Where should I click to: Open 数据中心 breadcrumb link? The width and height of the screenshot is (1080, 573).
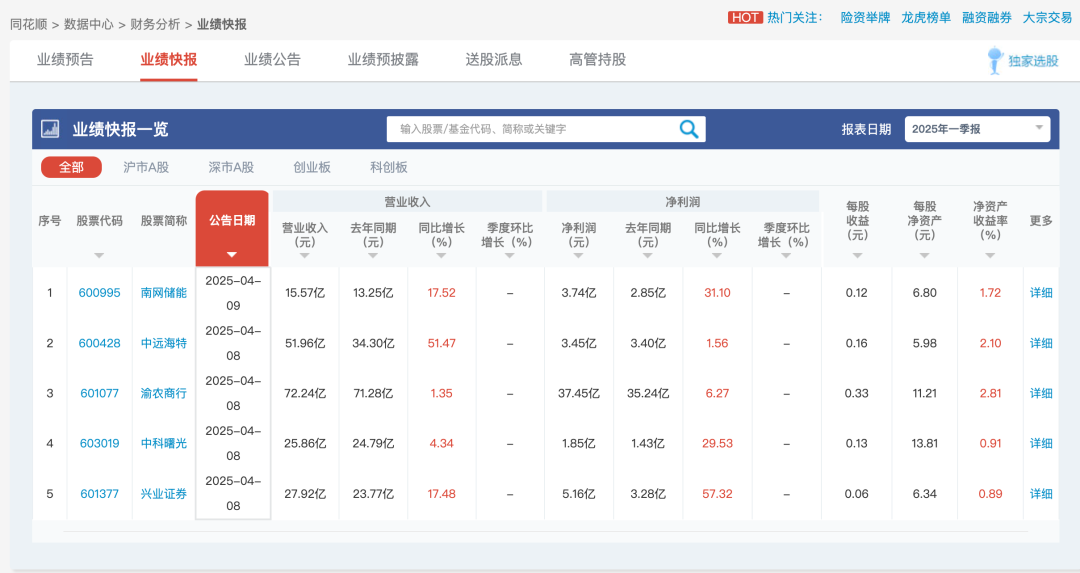(88, 24)
